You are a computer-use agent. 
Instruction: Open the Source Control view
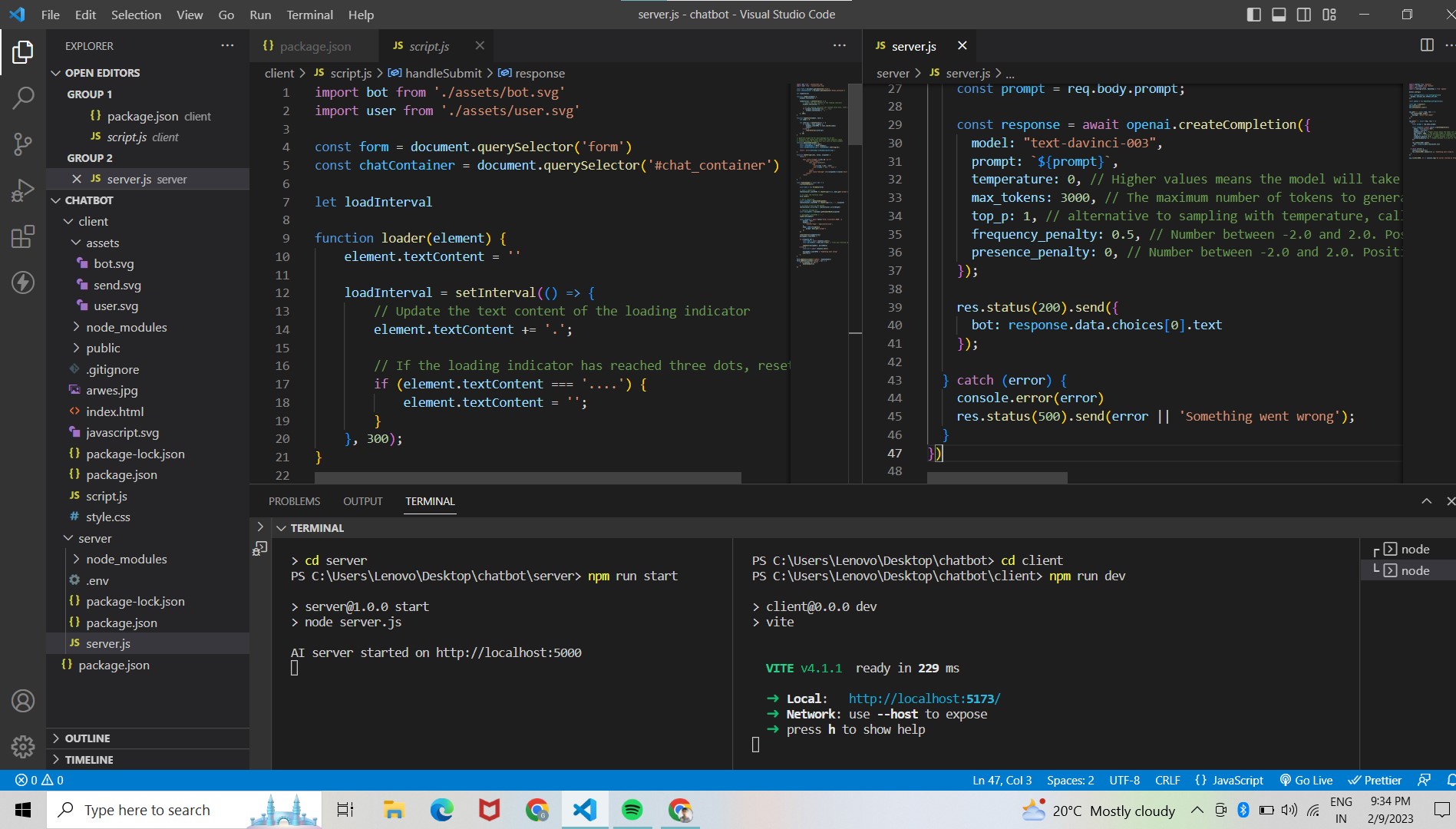(23, 144)
